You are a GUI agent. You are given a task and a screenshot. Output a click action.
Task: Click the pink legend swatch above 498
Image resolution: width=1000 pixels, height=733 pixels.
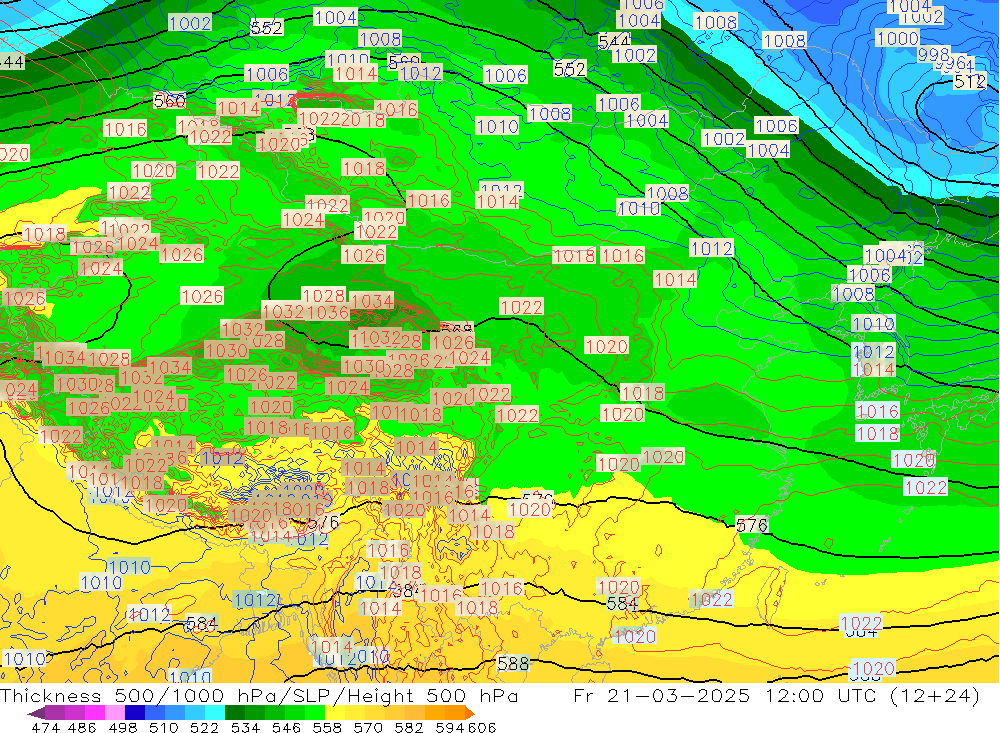(115, 713)
